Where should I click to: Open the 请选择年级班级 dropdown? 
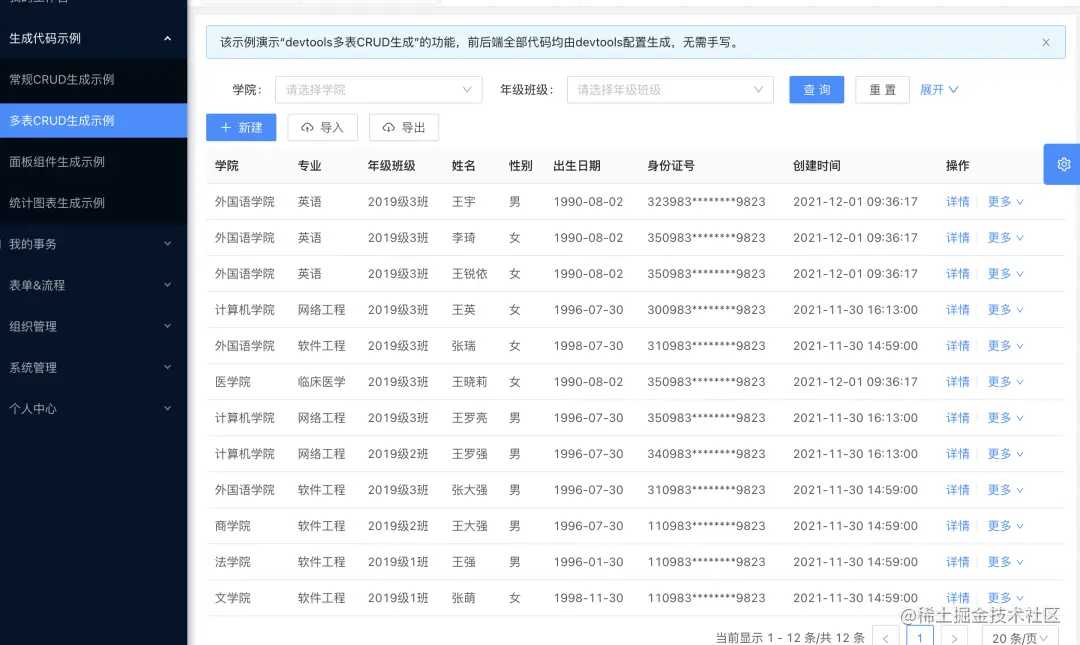coord(670,90)
